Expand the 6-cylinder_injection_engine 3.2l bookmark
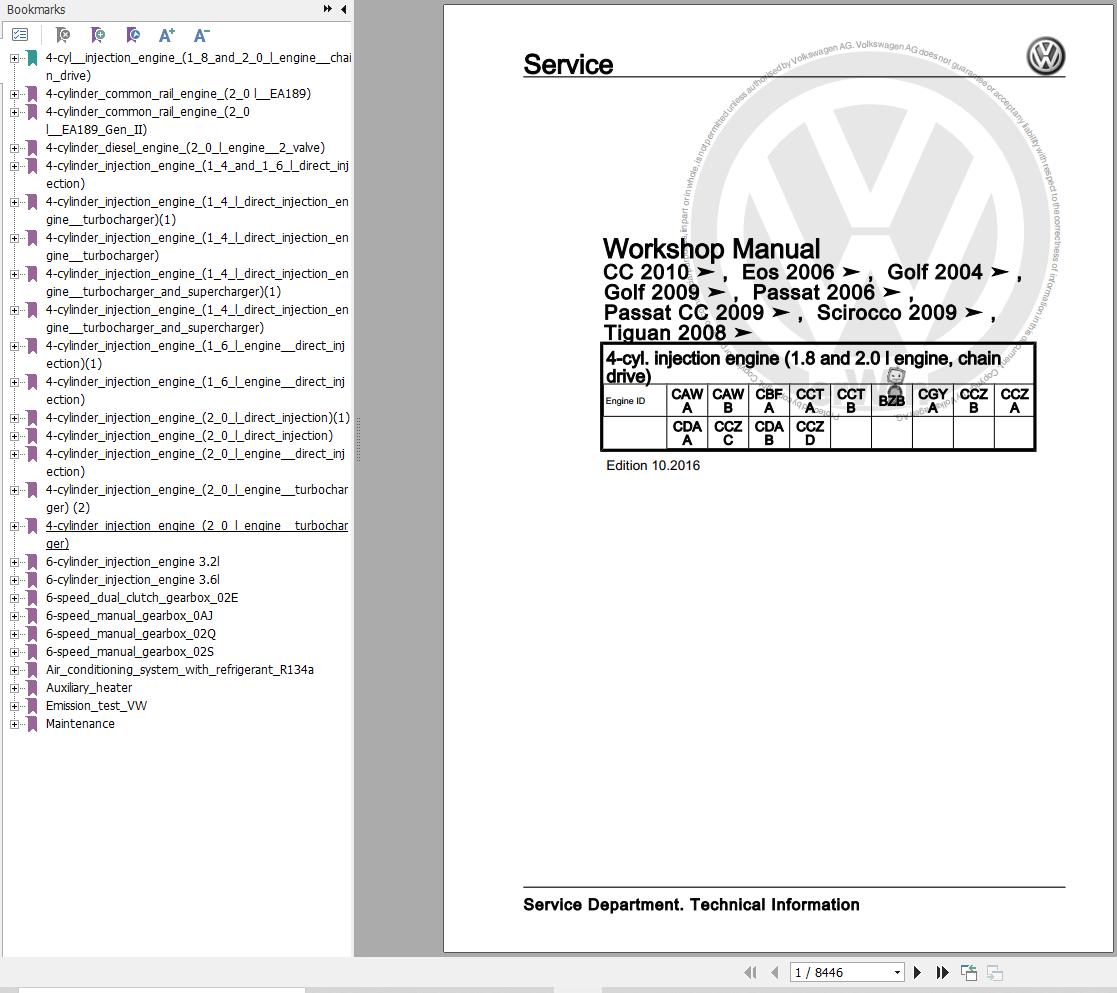 (x=14, y=562)
